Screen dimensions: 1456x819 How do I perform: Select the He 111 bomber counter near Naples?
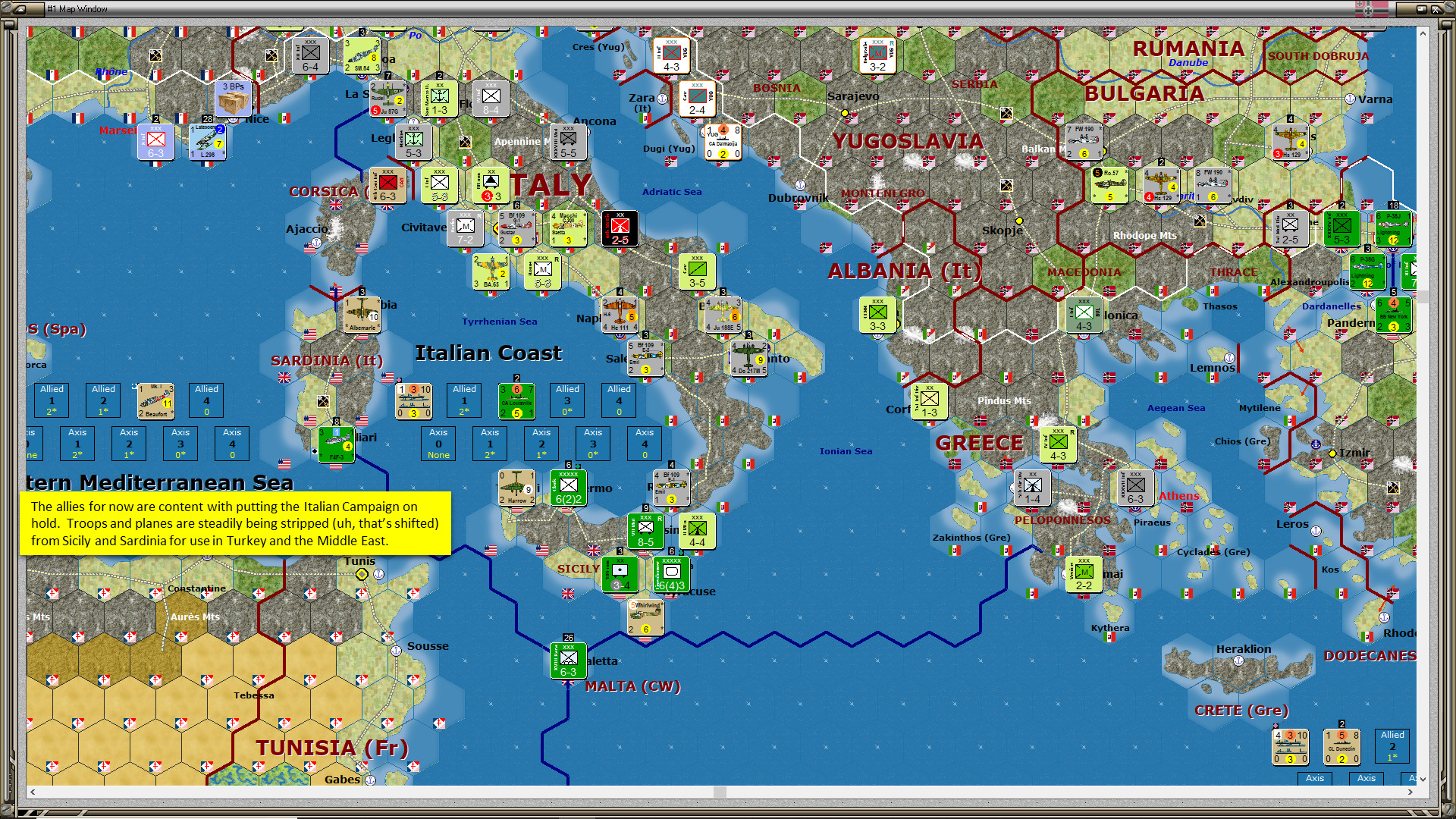[620, 315]
